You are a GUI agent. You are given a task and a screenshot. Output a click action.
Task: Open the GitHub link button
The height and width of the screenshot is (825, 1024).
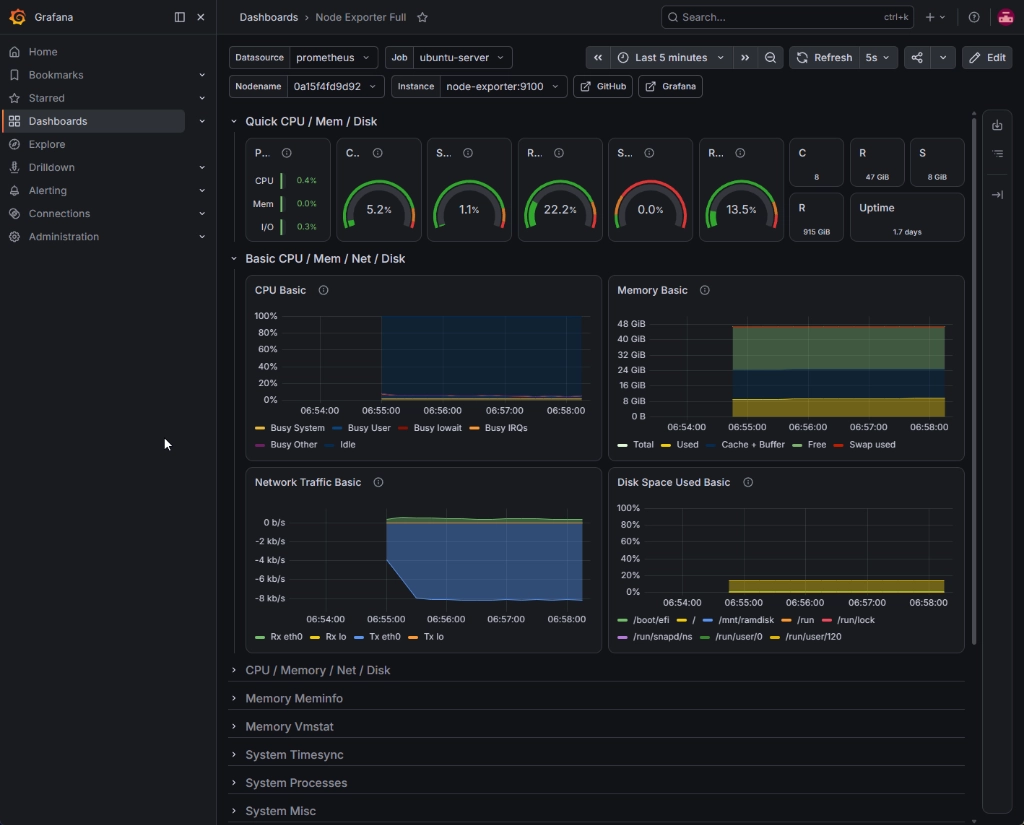click(x=603, y=86)
